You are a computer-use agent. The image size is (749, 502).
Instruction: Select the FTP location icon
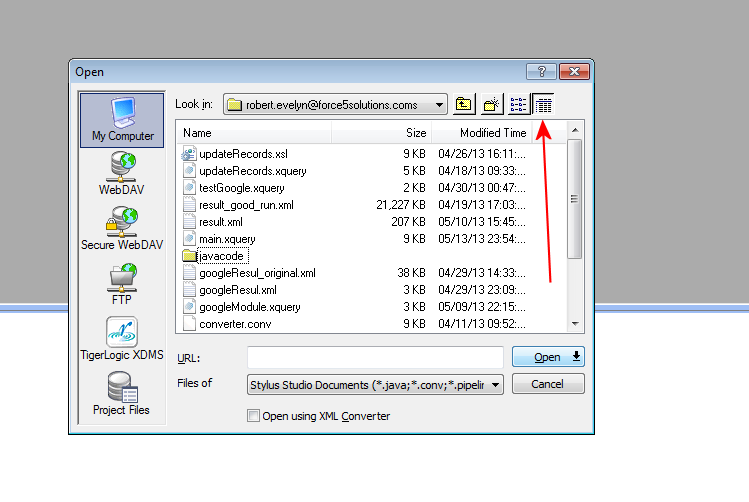pos(122,280)
